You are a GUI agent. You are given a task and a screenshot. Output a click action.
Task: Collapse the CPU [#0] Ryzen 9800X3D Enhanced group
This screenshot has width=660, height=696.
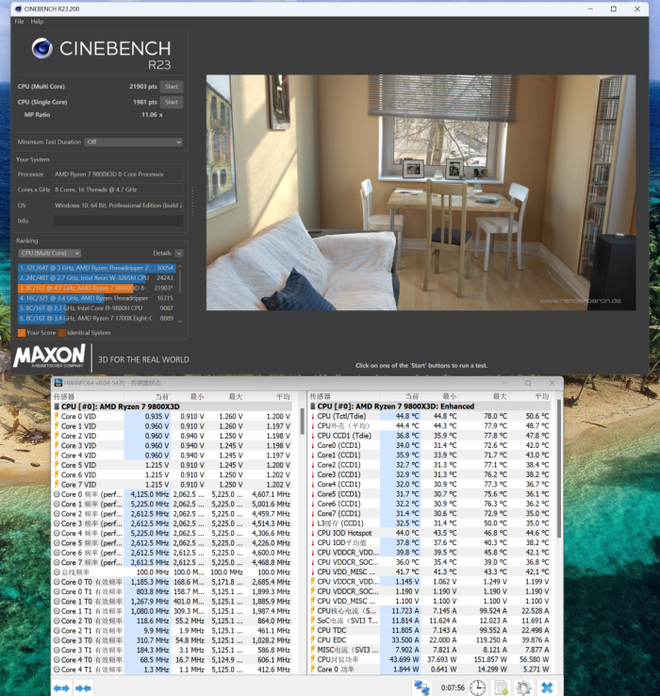tap(311, 407)
